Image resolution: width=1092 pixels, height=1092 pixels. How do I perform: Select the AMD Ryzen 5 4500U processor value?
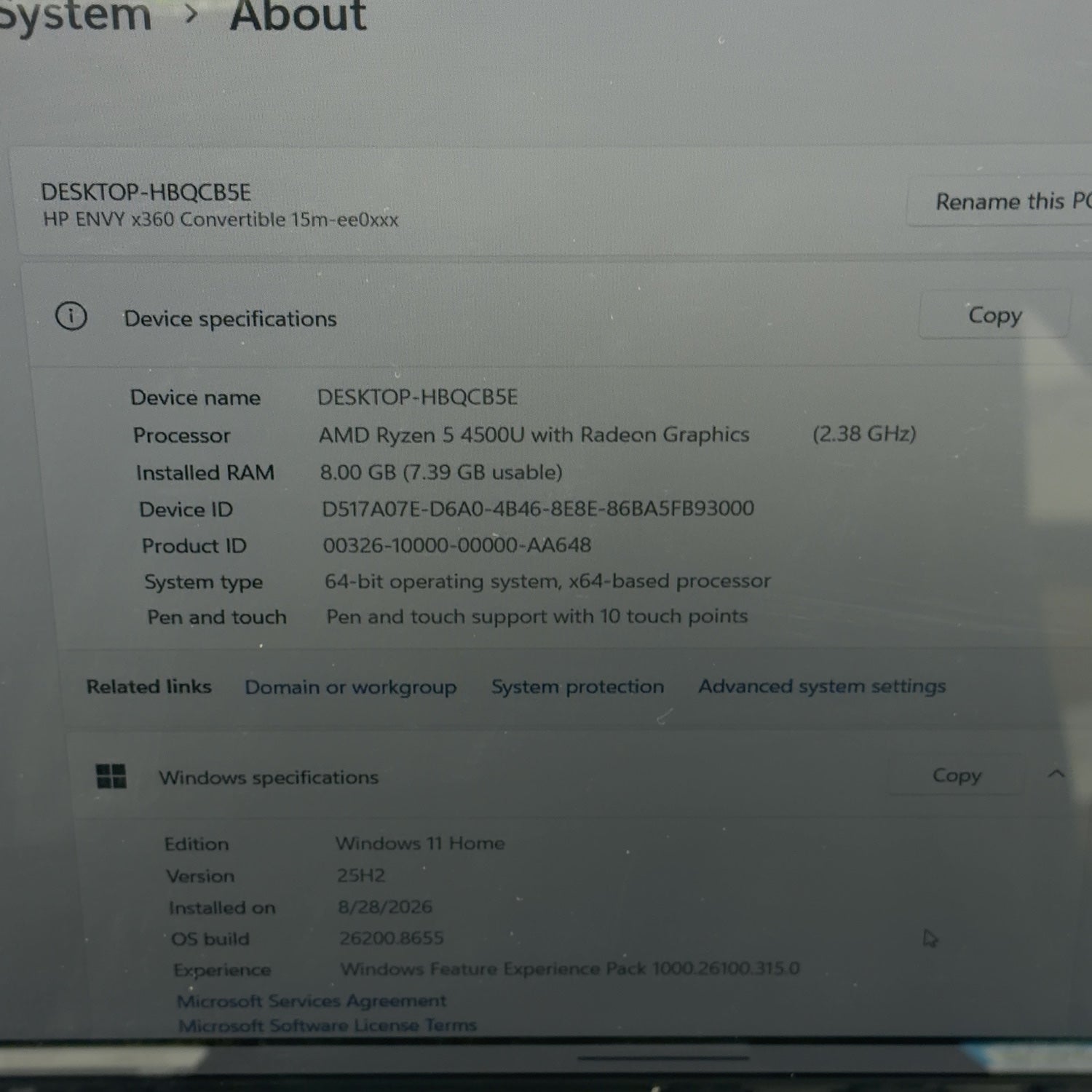534,435
